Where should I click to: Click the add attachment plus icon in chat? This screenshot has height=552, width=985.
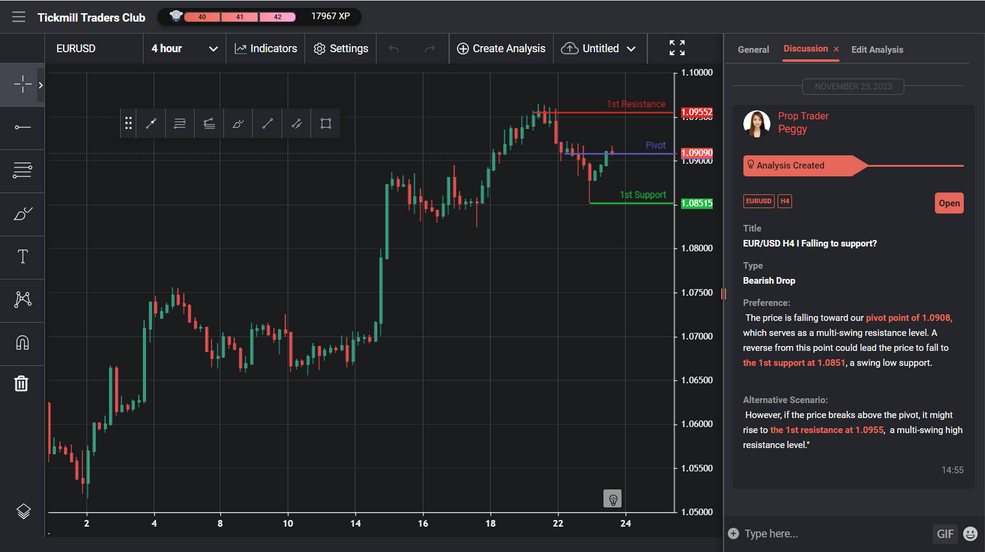click(x=733, y=533)
